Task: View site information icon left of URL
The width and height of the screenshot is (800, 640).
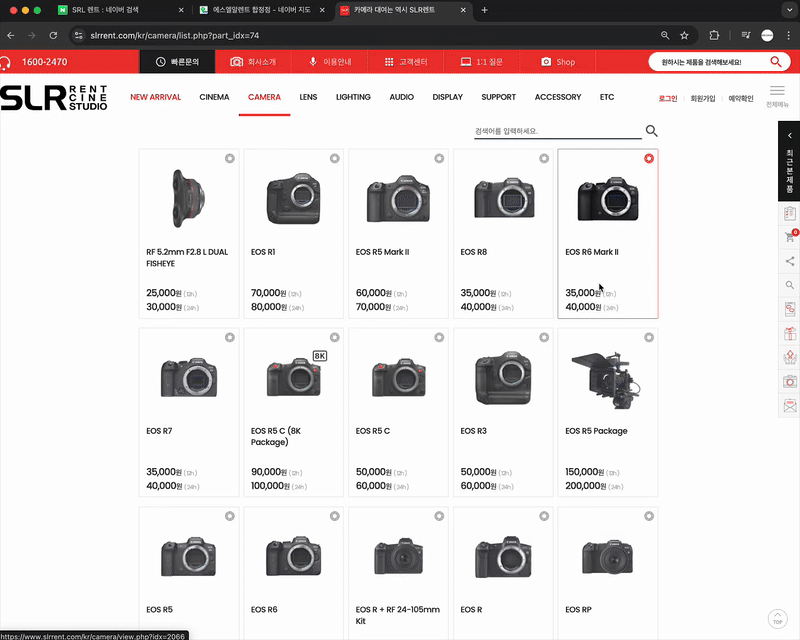Action: click(x=79, y=35)
